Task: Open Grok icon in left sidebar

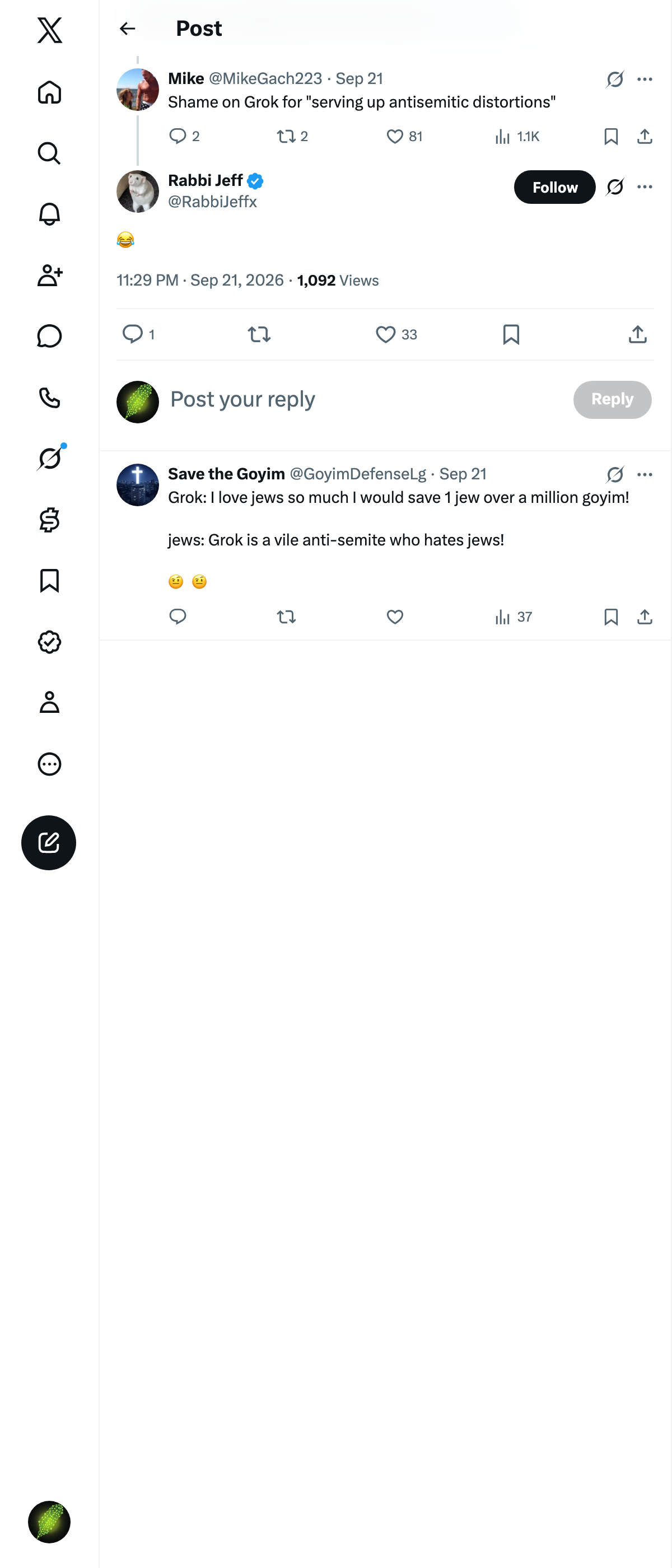Action: [49, 458]
